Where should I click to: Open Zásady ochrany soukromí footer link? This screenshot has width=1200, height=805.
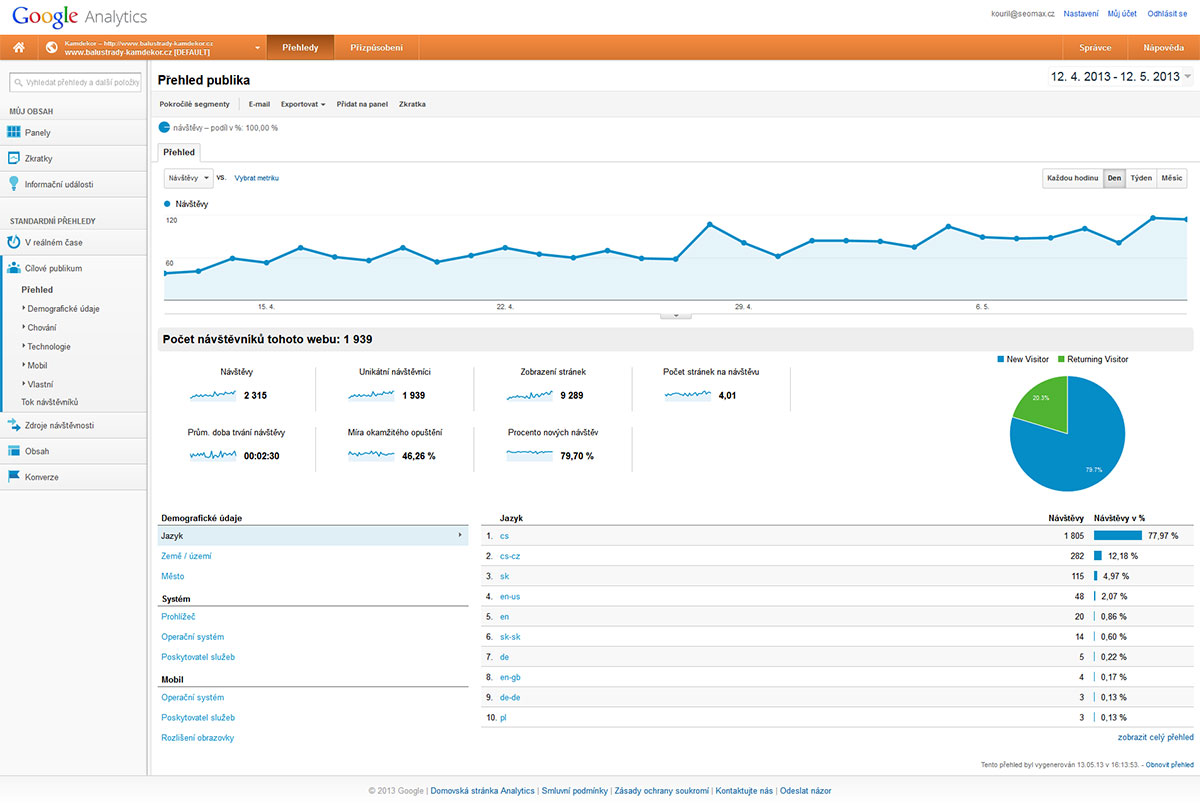[x=661, y=791]
